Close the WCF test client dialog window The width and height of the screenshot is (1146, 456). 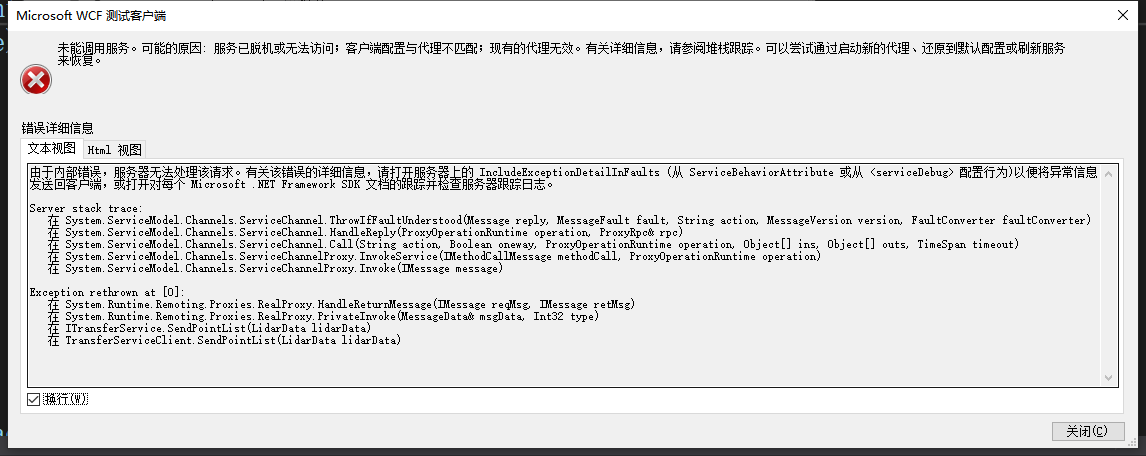[1122, 14]
